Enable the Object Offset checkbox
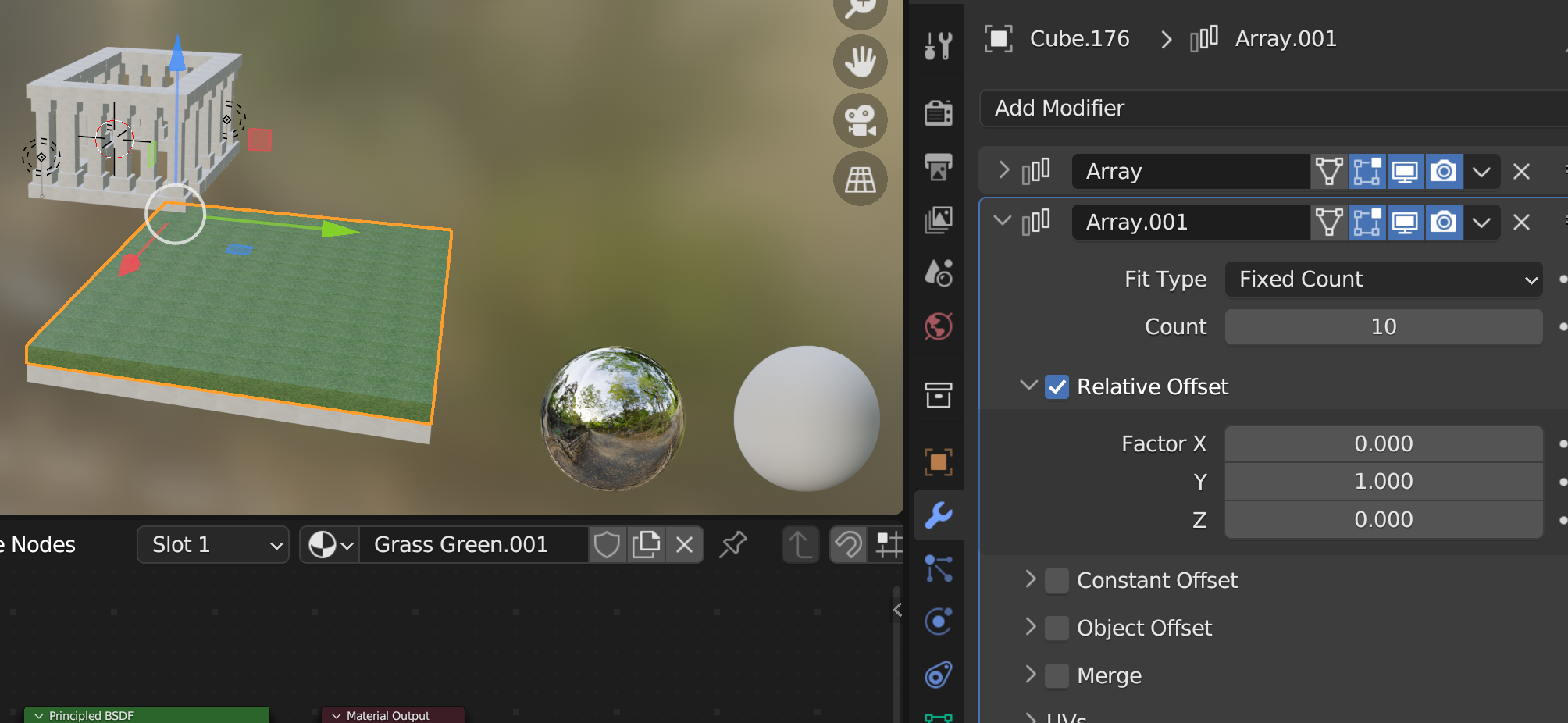 (1057, 628)
